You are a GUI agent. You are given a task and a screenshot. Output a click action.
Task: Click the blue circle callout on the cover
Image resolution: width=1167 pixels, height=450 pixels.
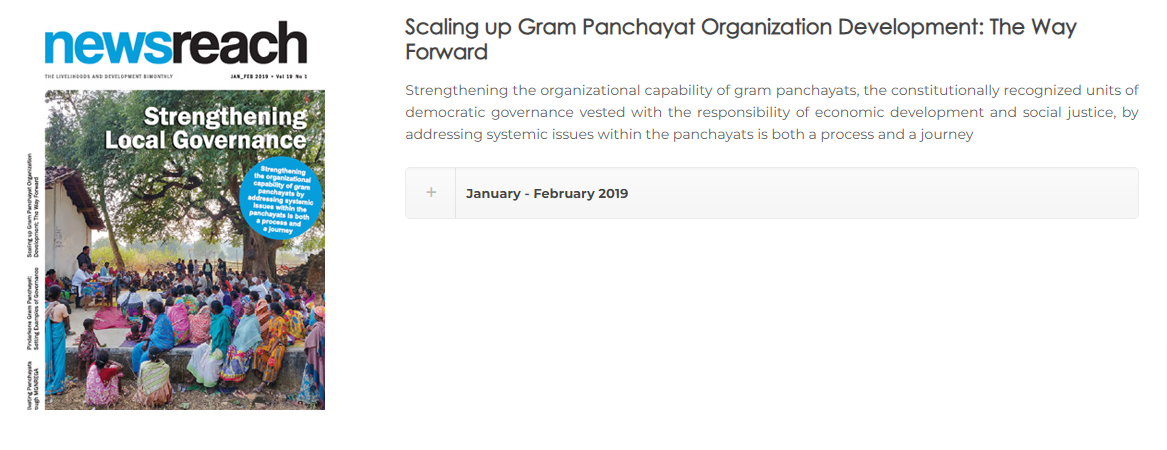(x=281, y=198)
